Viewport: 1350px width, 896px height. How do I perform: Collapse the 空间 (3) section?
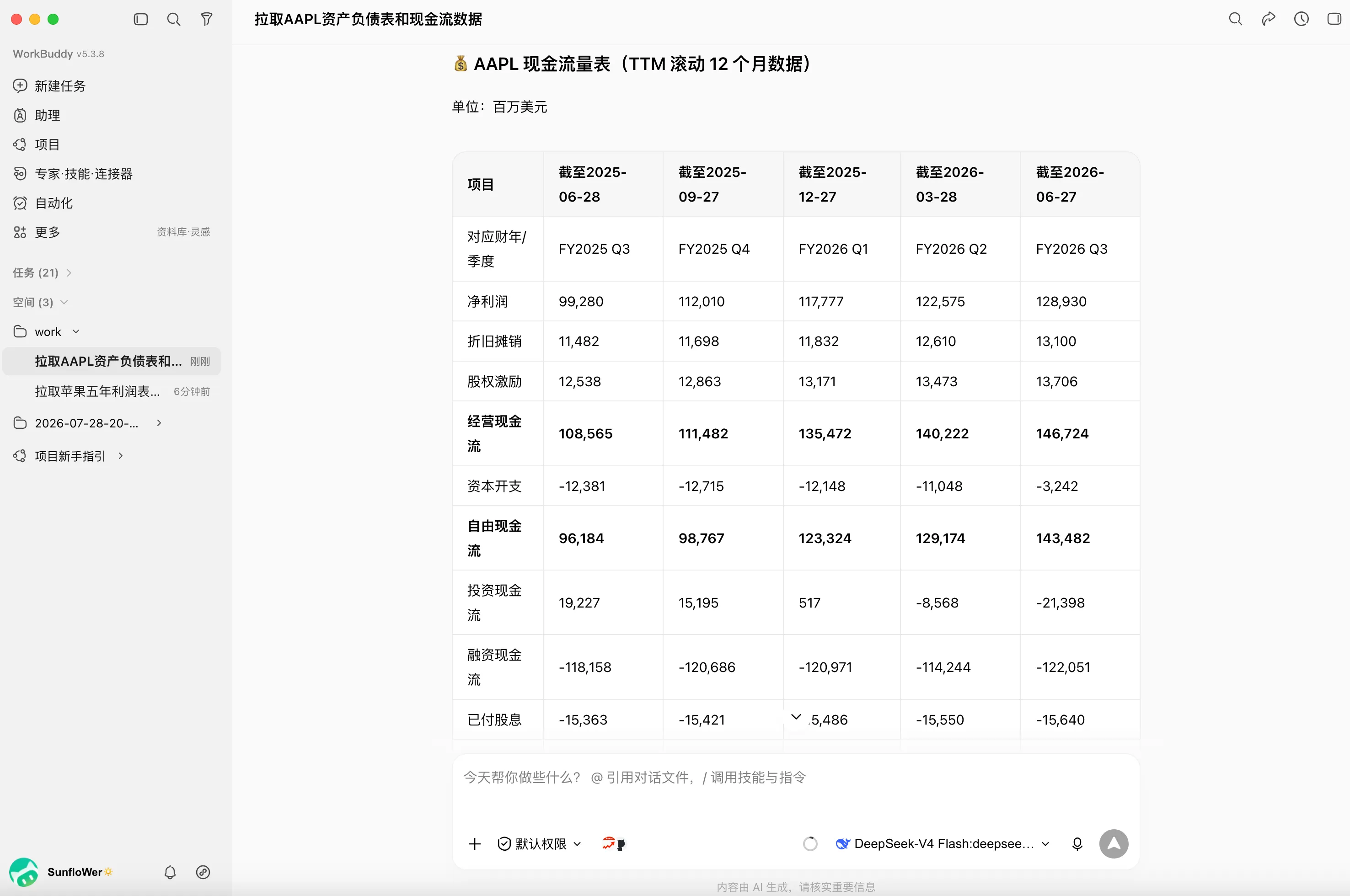(40, 302)
